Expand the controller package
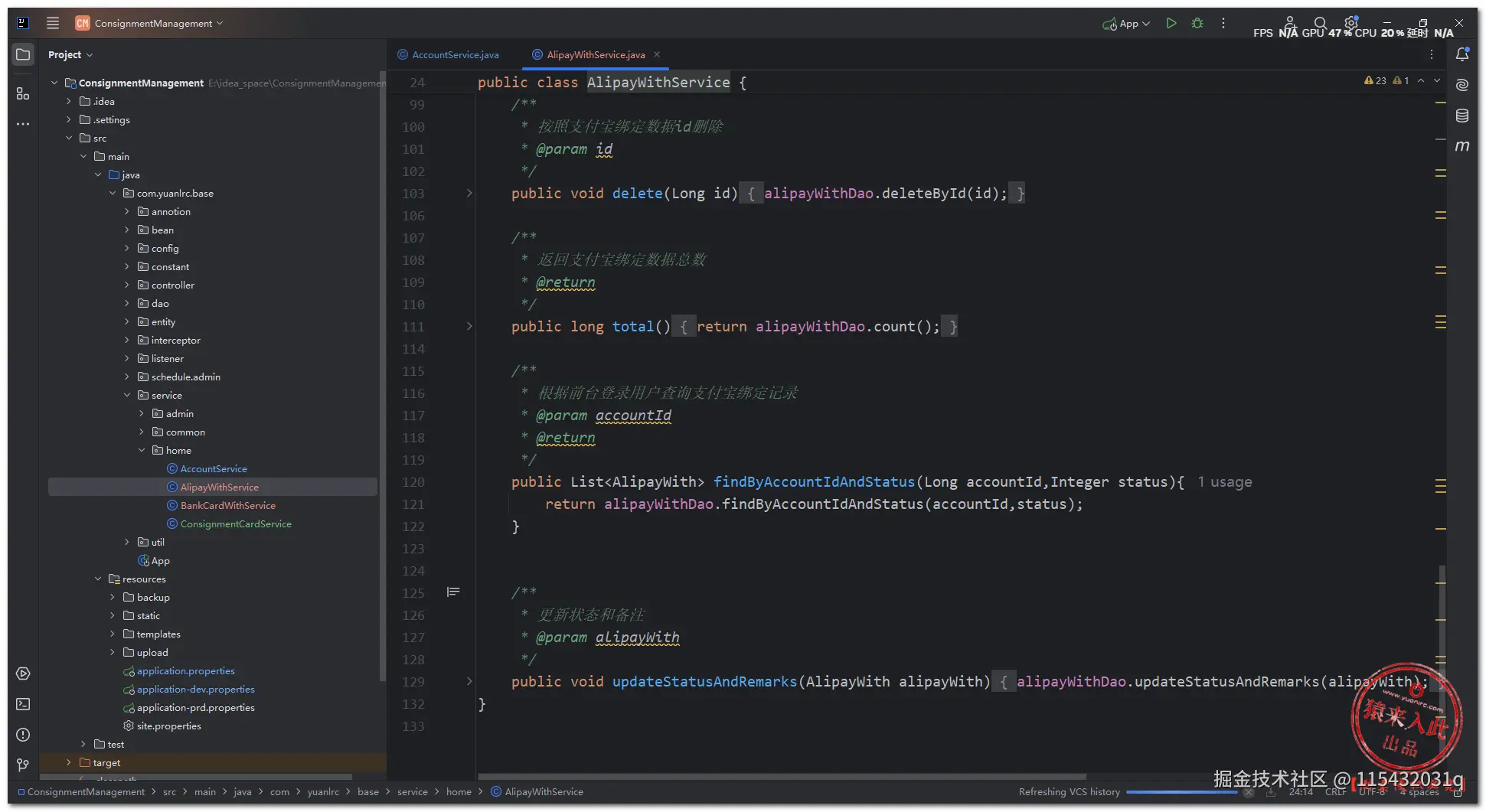This screenshot has height=812, width=1486. point(127,285)
